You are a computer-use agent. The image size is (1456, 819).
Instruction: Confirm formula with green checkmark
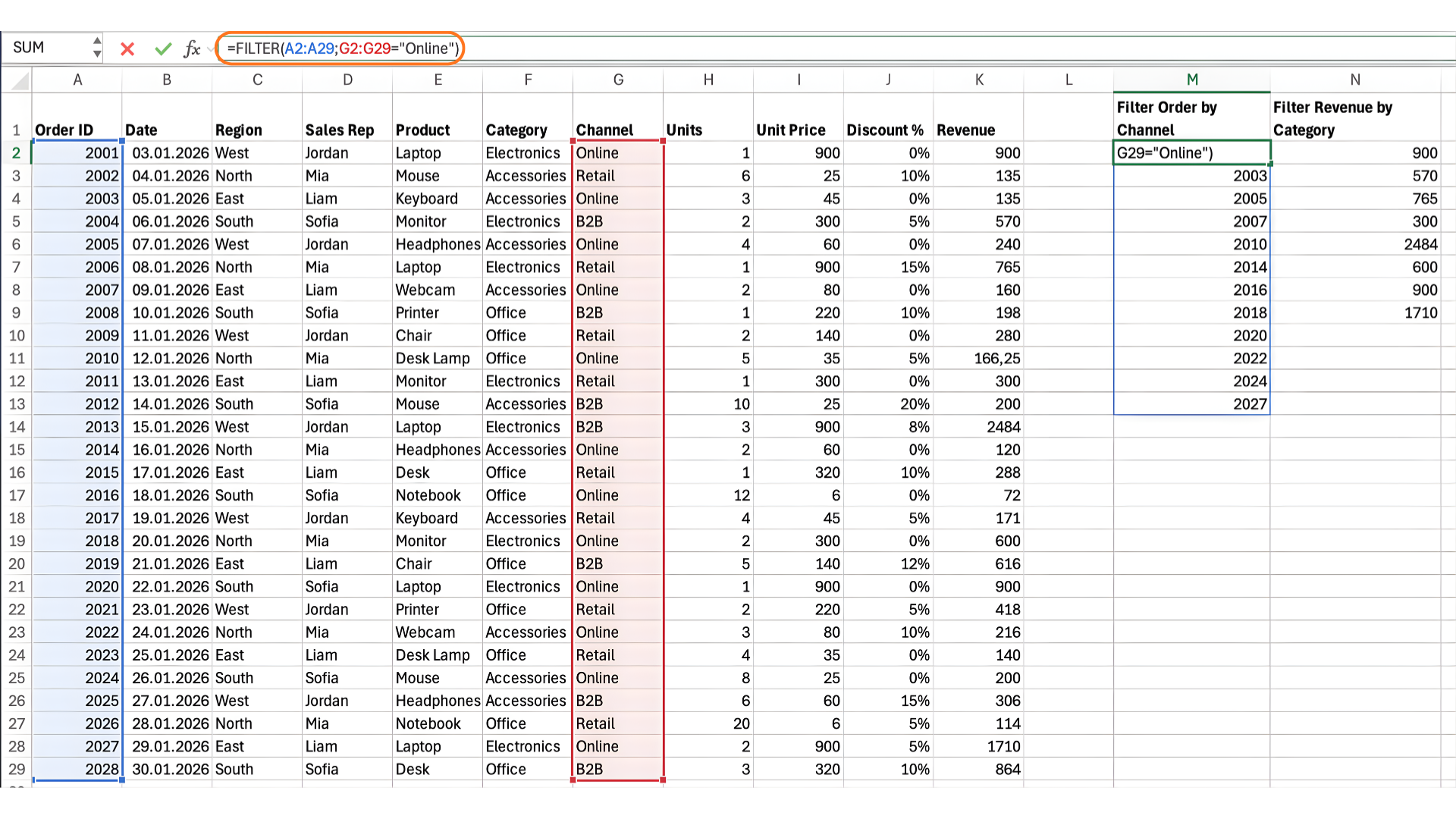point(163,49)
